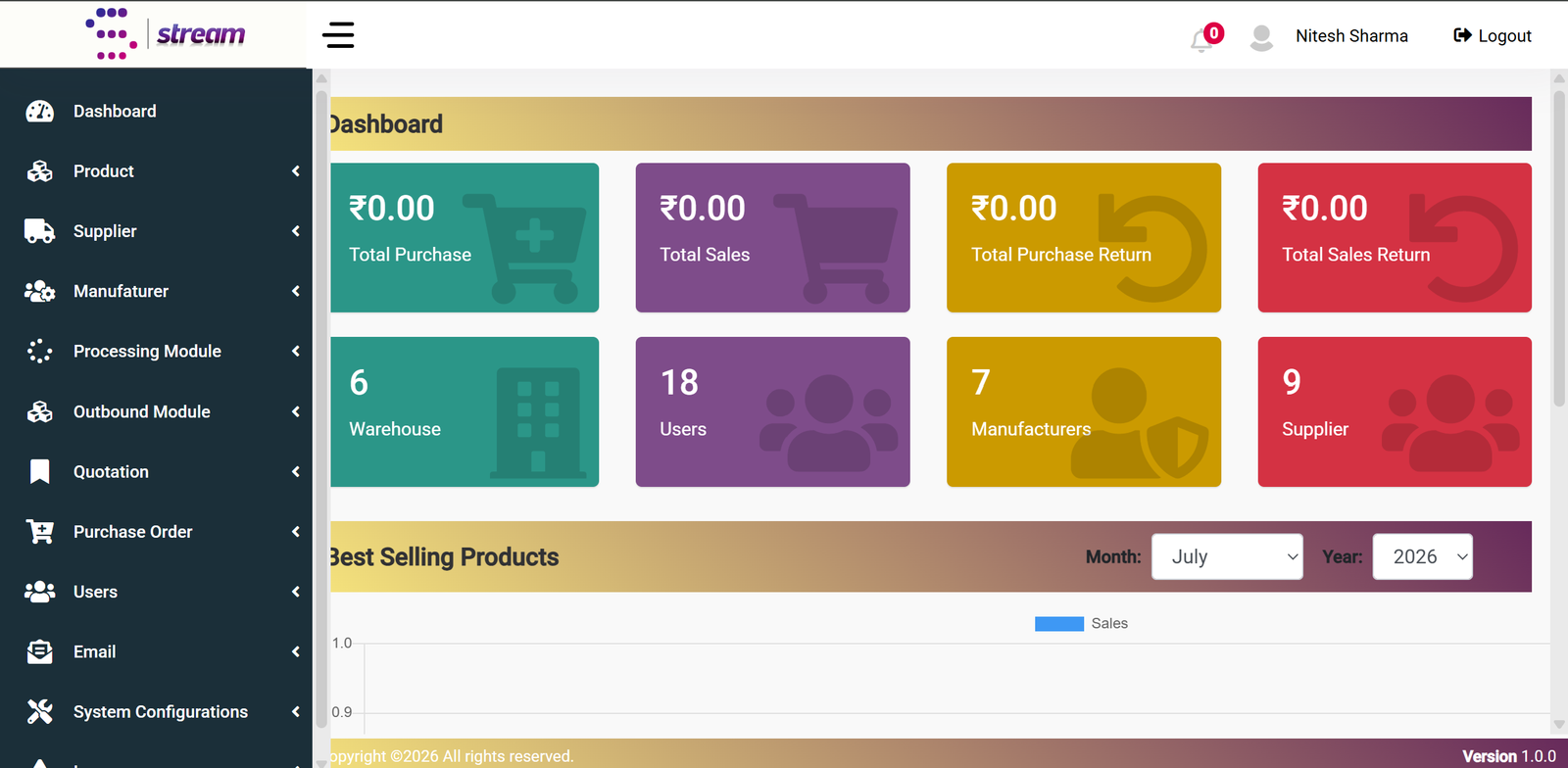1568x768 pixels.
Task: Click the Logout arrow icon
Action: [x=1462, y=35]
